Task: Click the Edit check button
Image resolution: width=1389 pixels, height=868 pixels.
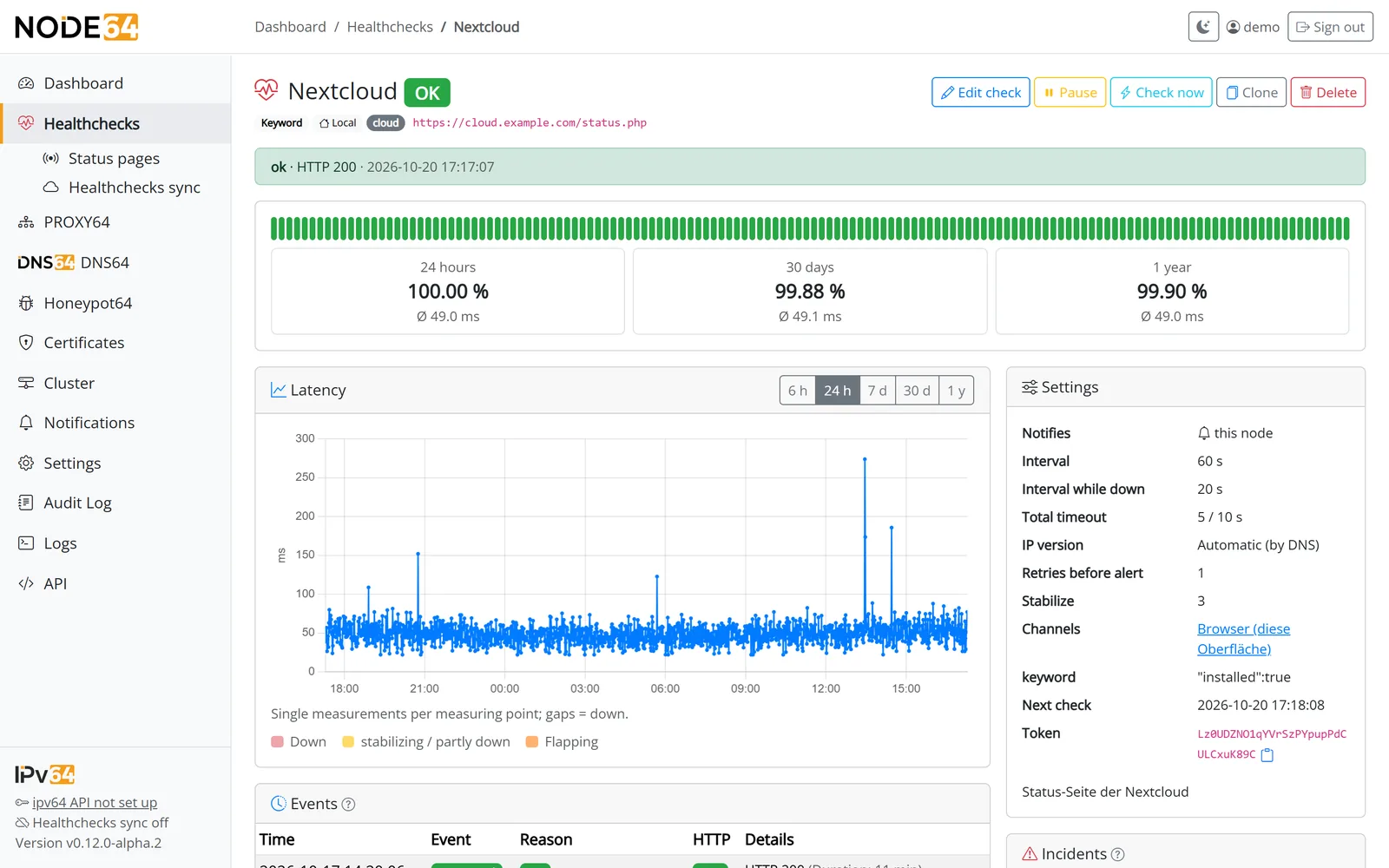Action: coord(981,92)
